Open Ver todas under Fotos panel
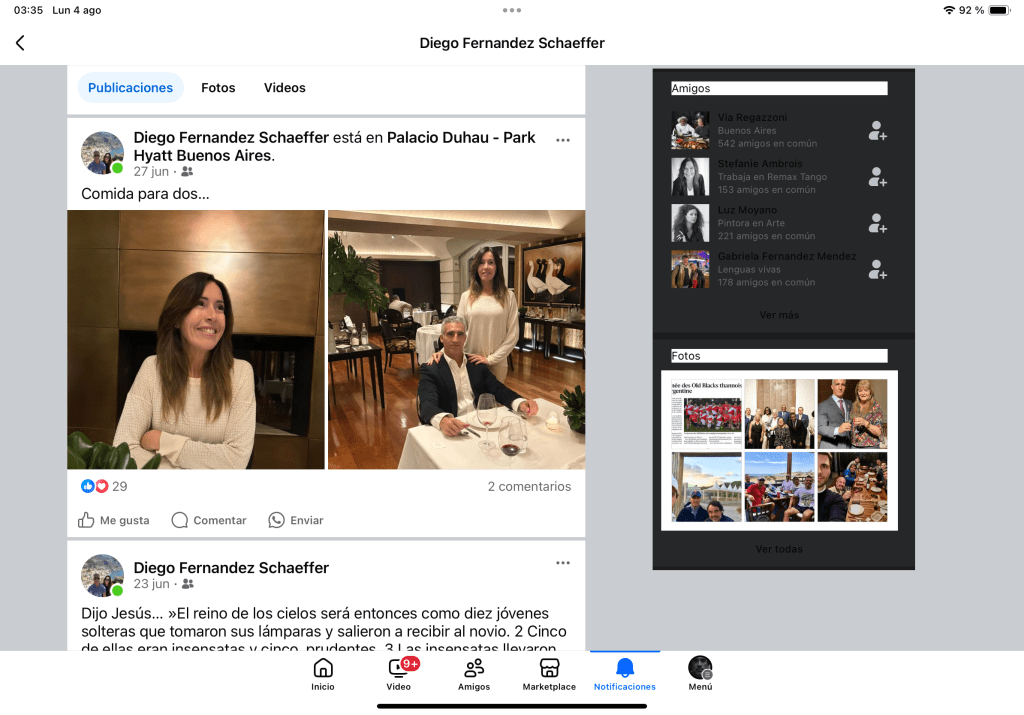This screenshot has width=1024, height=715. 779,549
